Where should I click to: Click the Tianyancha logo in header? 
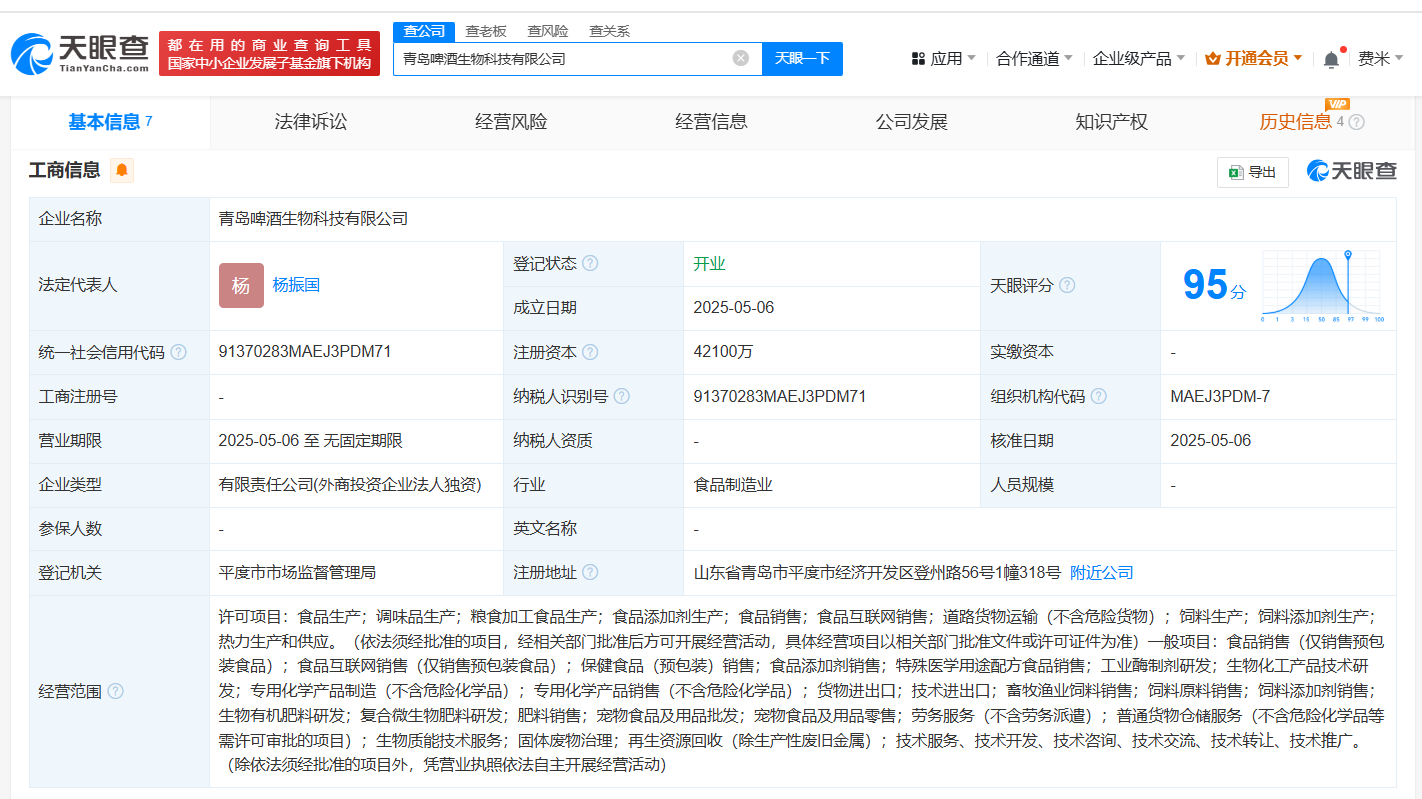80,54
